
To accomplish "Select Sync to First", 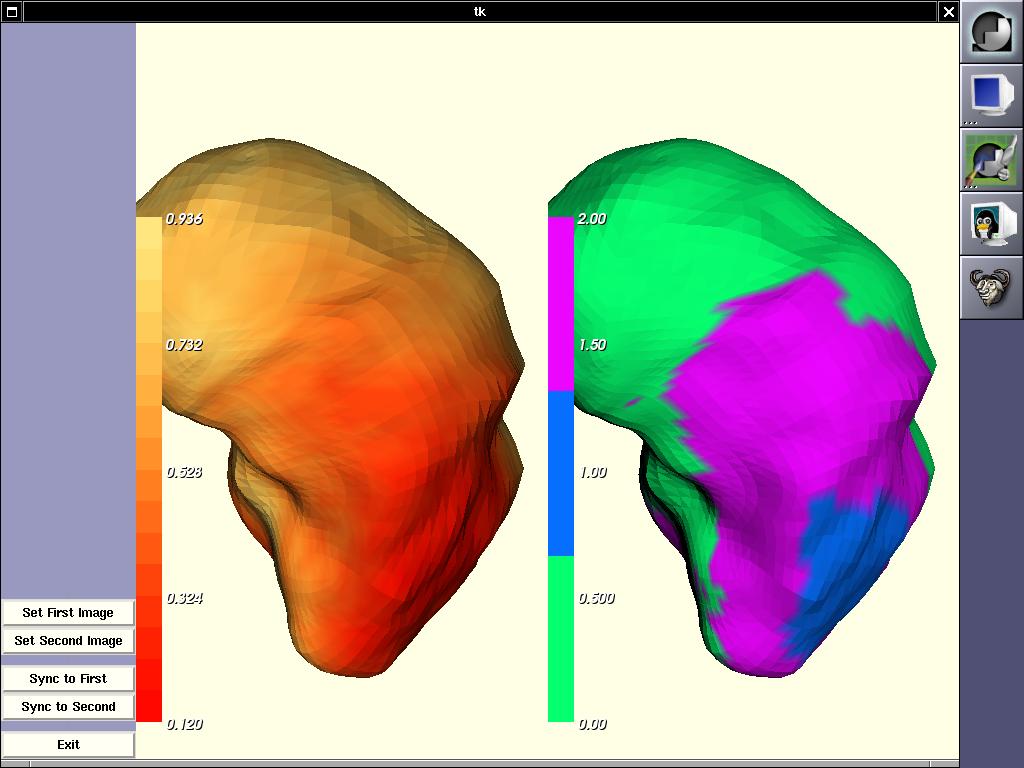I will pyautogui.click(x=68, y=679).
